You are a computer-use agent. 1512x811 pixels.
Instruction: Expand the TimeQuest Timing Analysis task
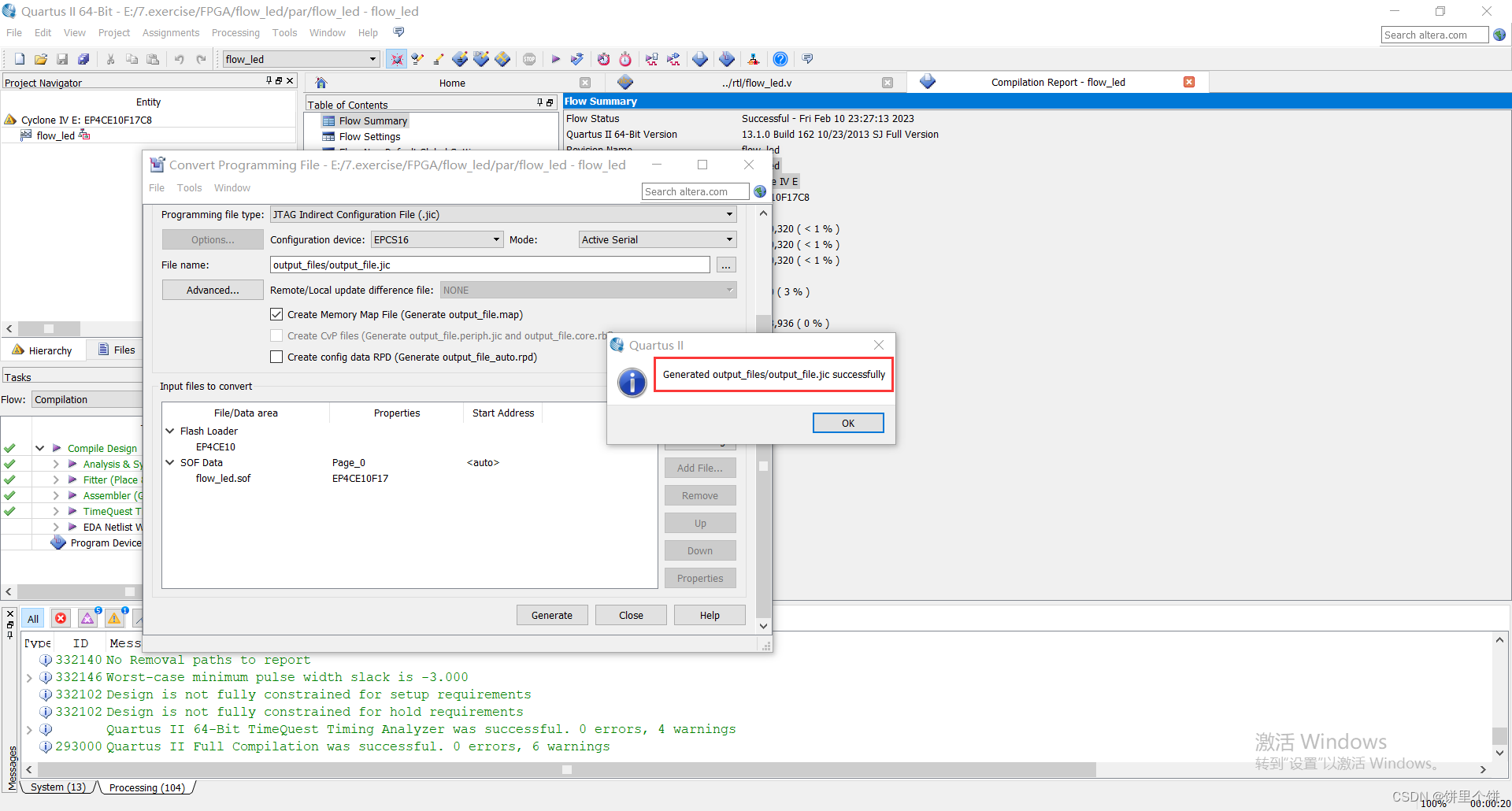coord(56,511)
